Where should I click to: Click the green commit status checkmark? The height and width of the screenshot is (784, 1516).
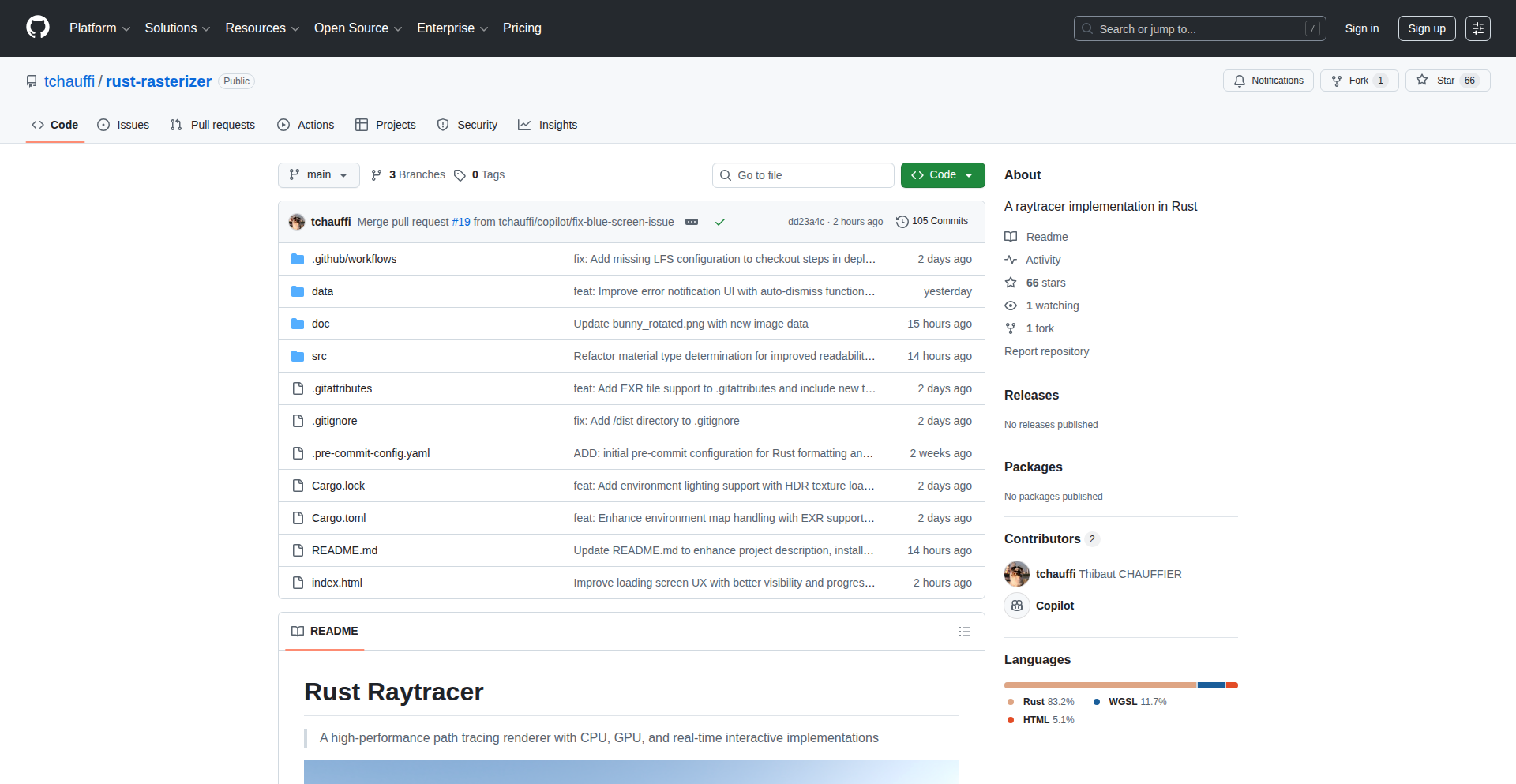point(720,222)
